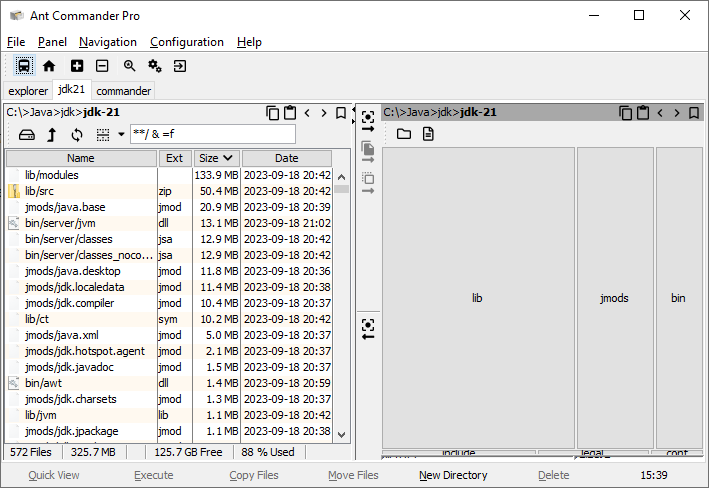Click the plus add-tab toolbar icon

coord(77,66)
